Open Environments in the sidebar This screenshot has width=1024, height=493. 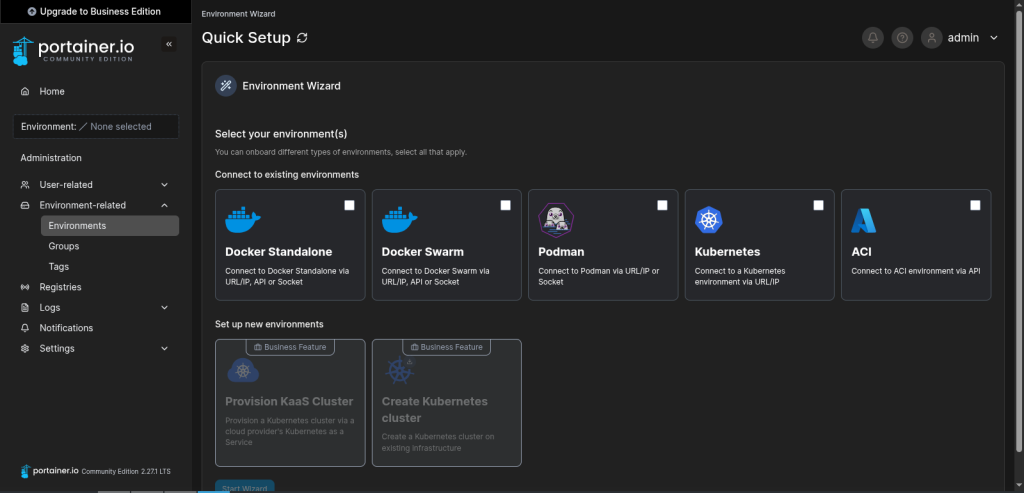tap(110, 226)
